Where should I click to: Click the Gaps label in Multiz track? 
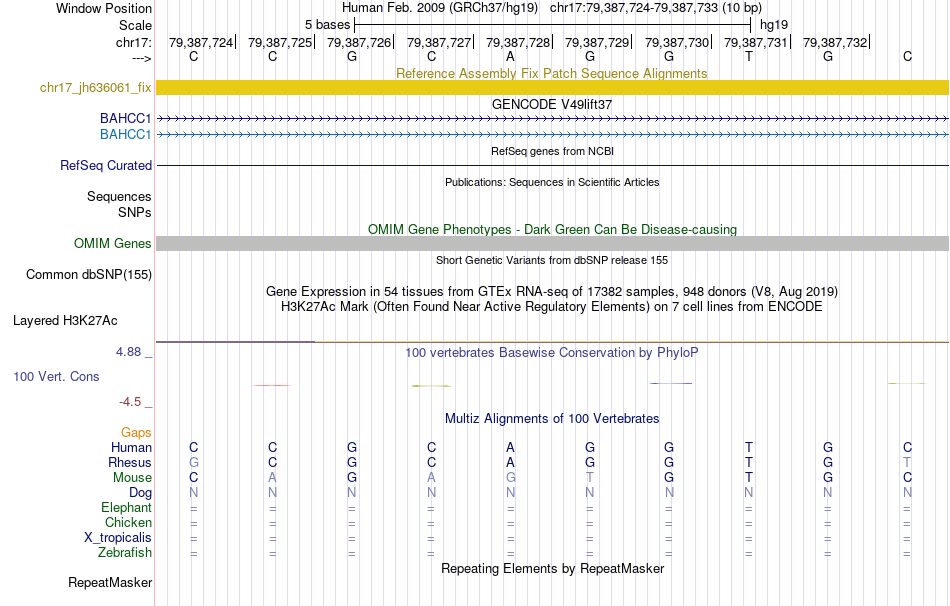[x=136, y=432]
